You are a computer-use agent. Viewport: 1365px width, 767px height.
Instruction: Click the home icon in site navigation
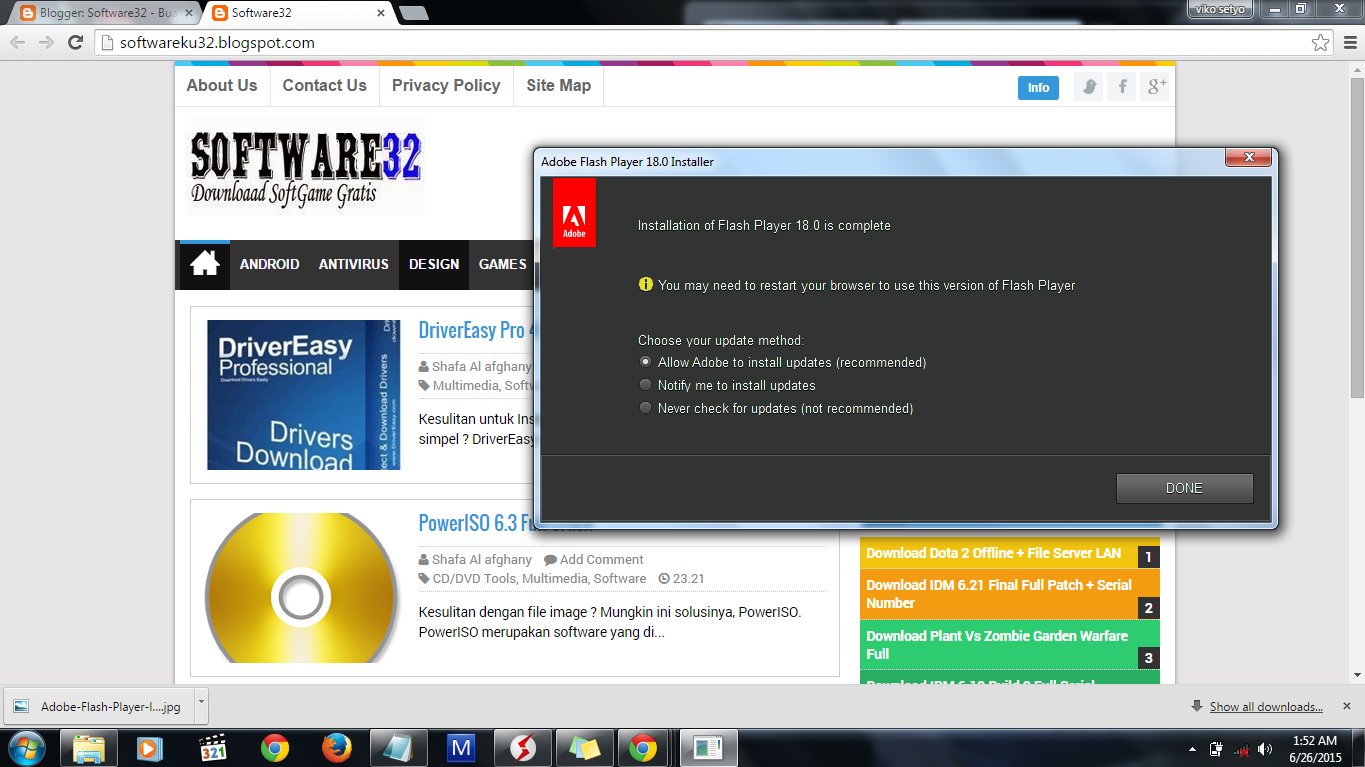click(x=204, y=264)
